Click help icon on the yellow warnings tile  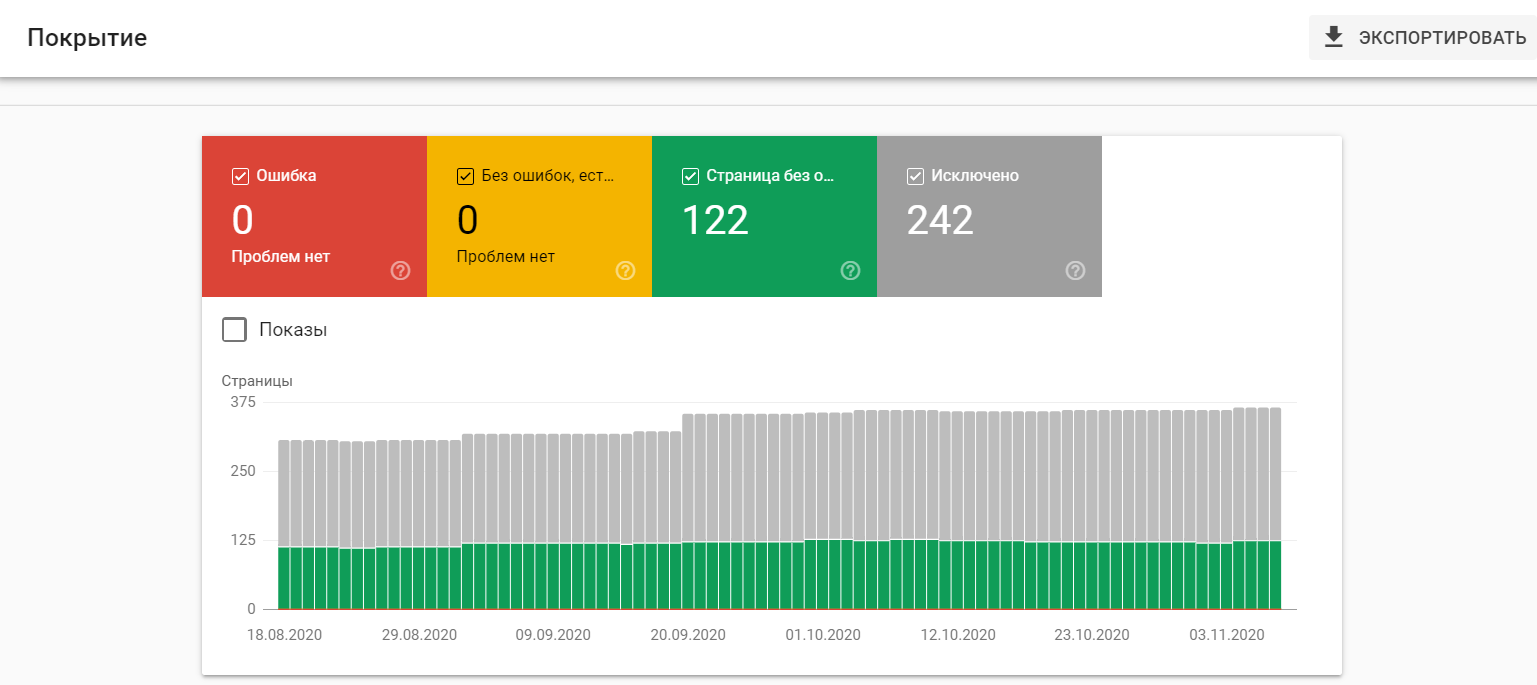point(625,270)
